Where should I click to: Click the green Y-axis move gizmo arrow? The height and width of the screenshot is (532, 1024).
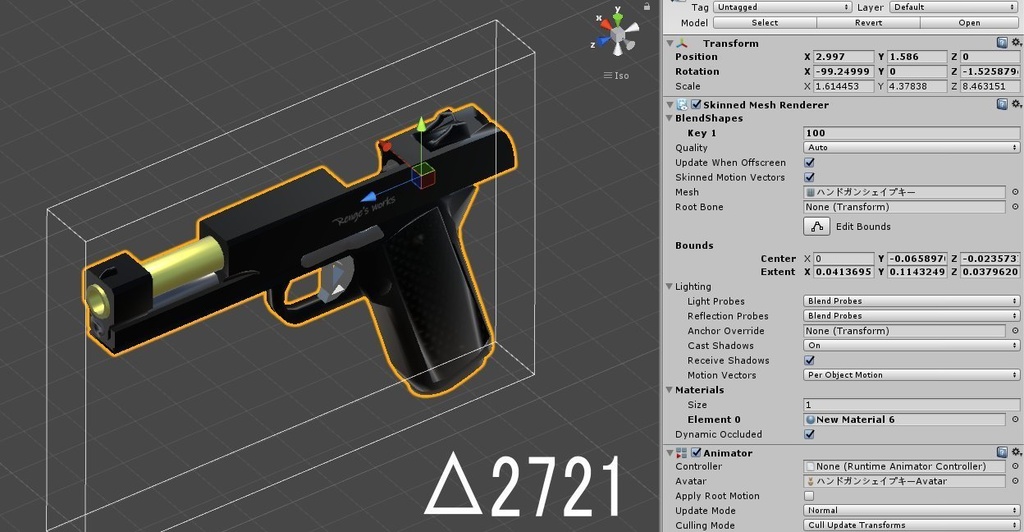422,125
